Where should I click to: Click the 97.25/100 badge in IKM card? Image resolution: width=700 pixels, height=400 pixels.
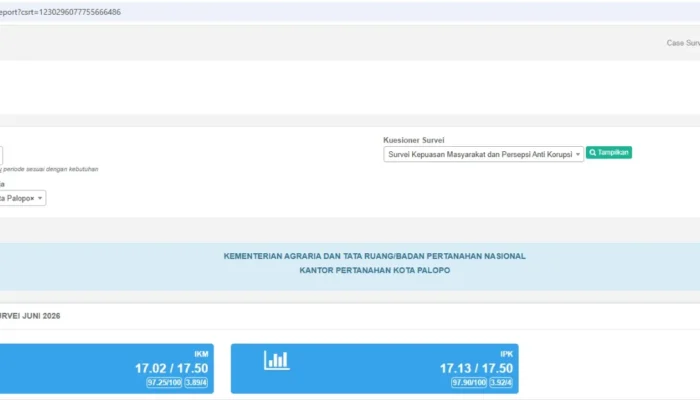tap(164, 383)
